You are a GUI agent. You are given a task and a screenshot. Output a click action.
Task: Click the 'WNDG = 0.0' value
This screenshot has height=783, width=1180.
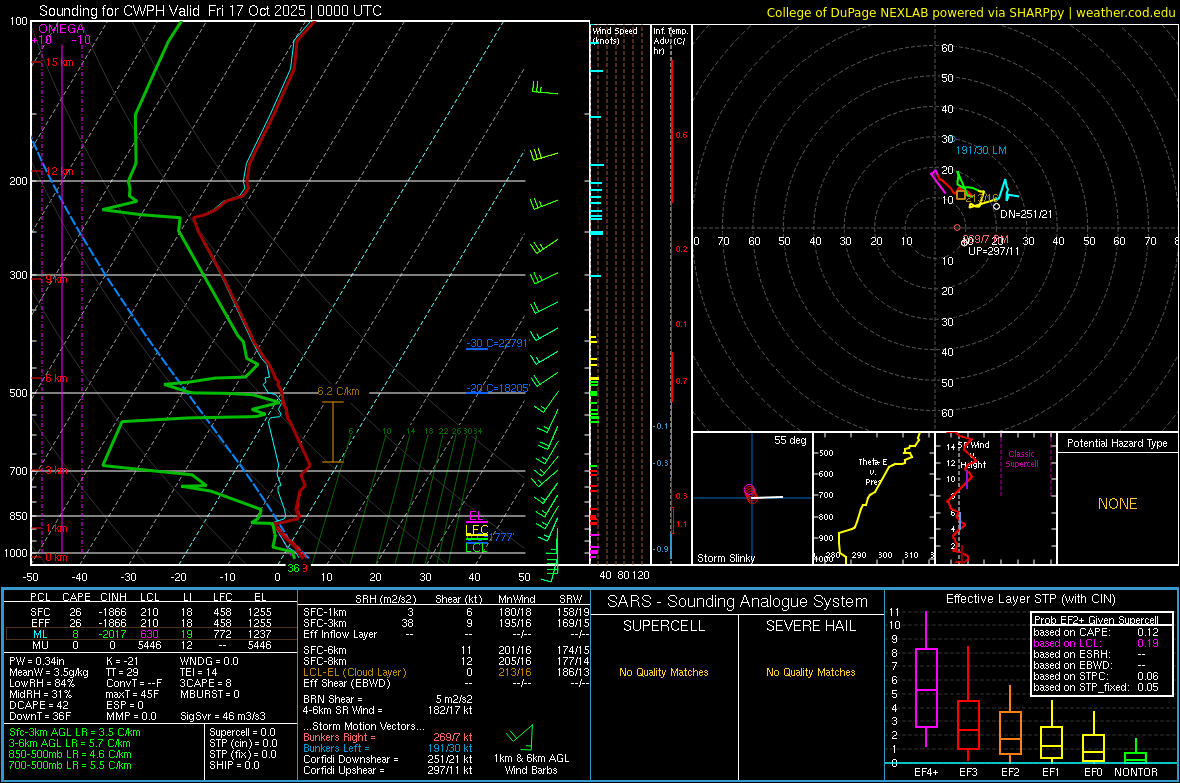coord(209,661)
